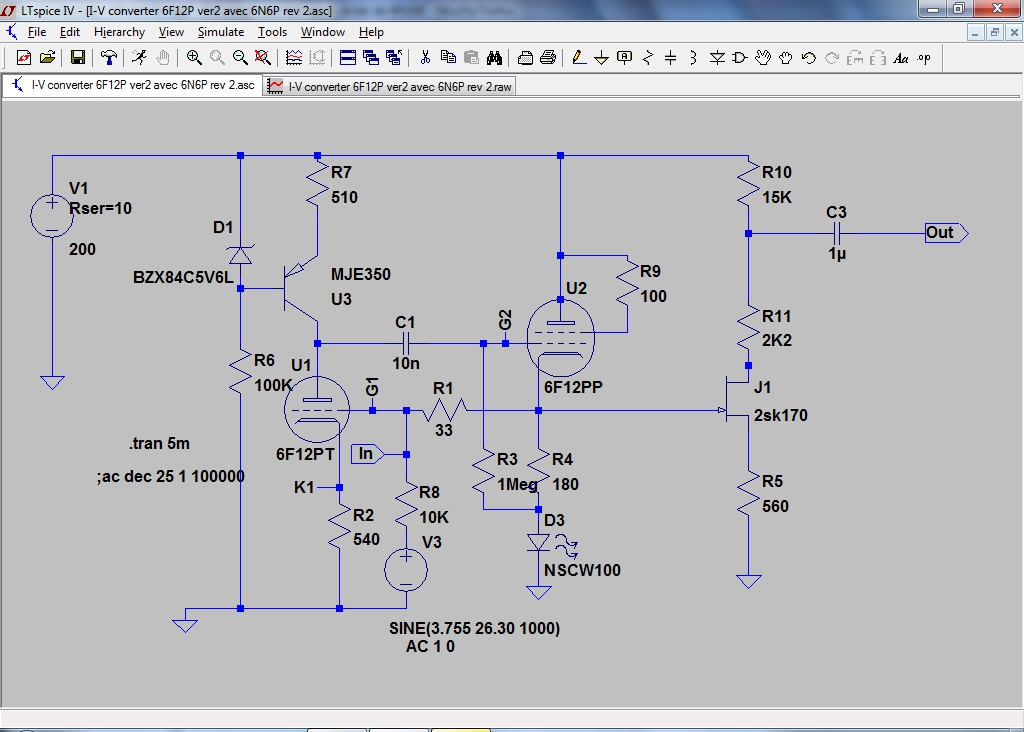
Task: Click the Redo arrow icon
Action: pyautogui.click(x=832, y=58)
